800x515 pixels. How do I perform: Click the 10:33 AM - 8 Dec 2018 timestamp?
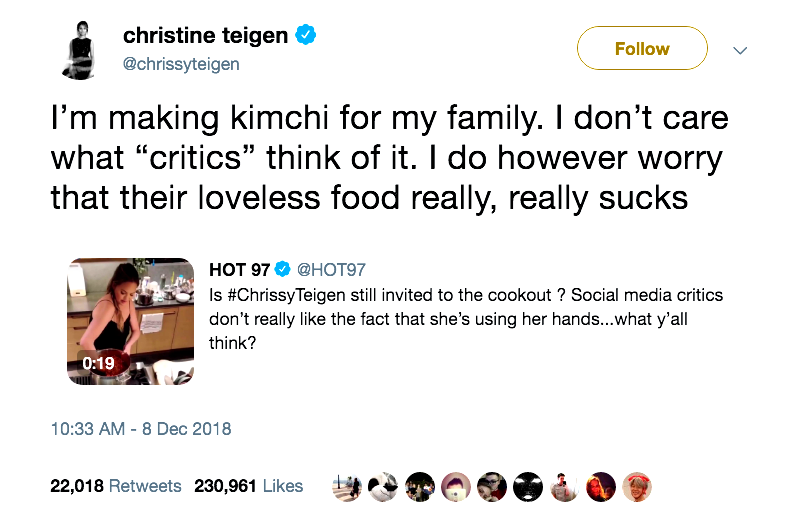pyautogui.click(x=140, y=429)
